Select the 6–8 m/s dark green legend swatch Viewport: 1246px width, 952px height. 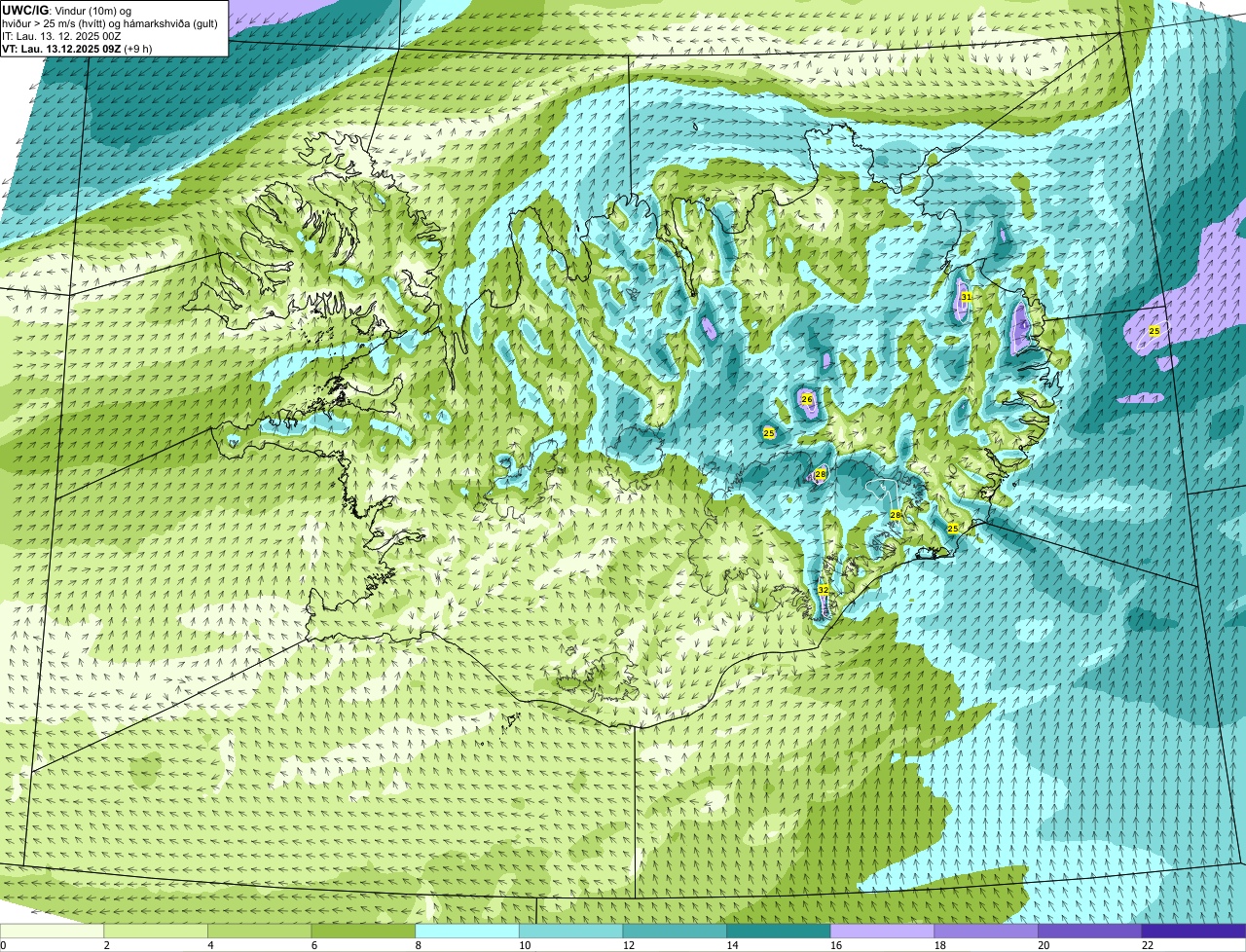[x=363, y=931]
